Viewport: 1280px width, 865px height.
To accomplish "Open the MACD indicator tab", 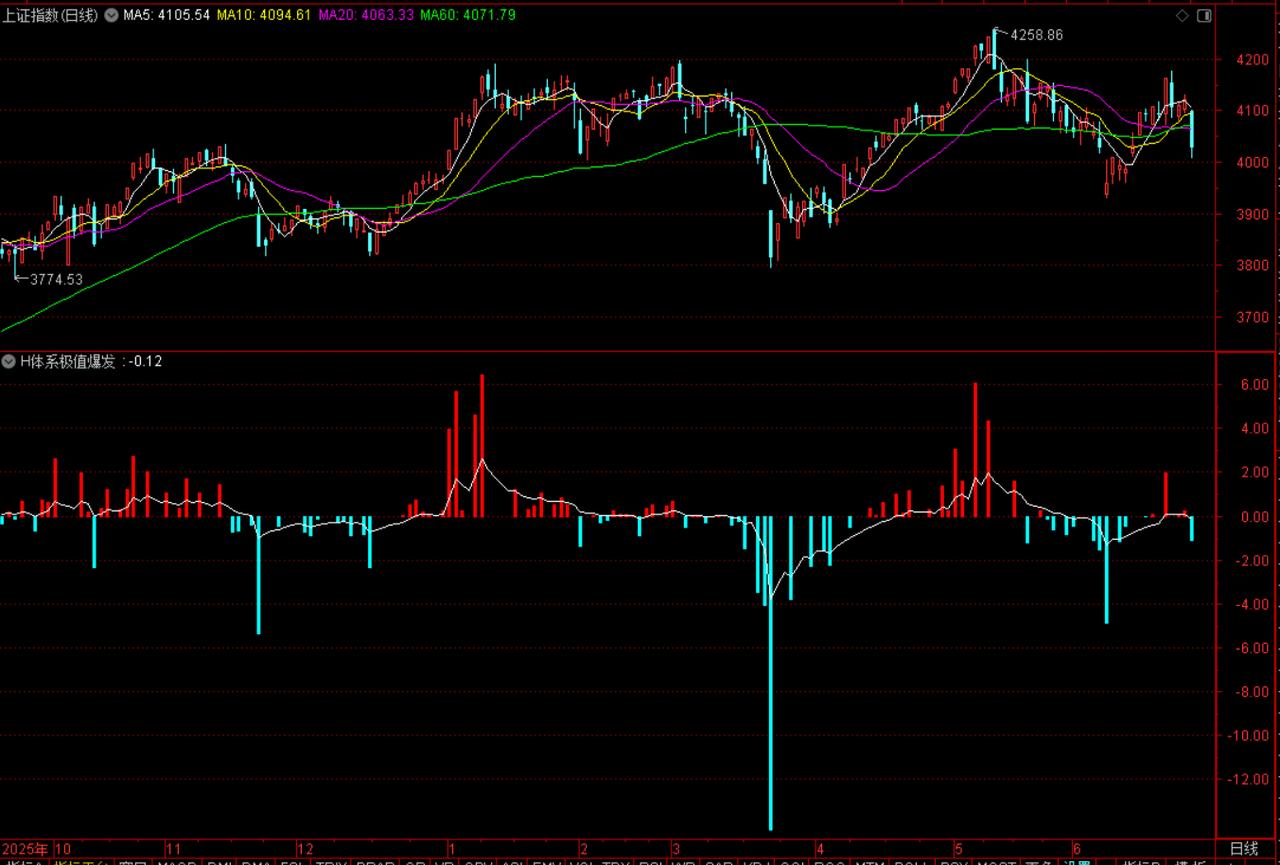I will (x=178, y=861).
